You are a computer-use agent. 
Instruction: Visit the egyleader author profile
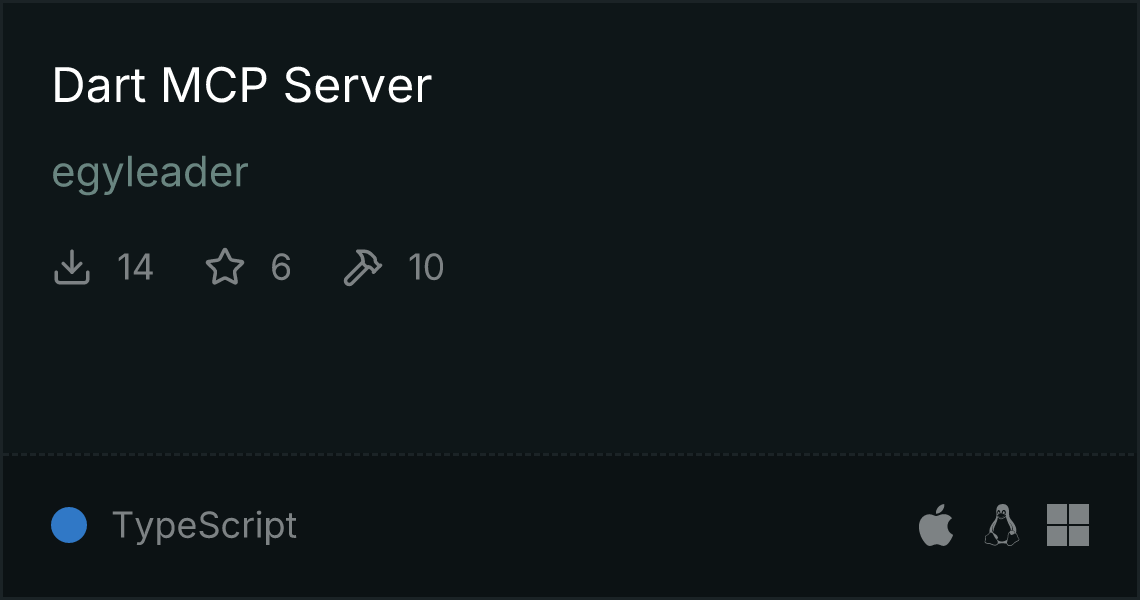[150, 173]
